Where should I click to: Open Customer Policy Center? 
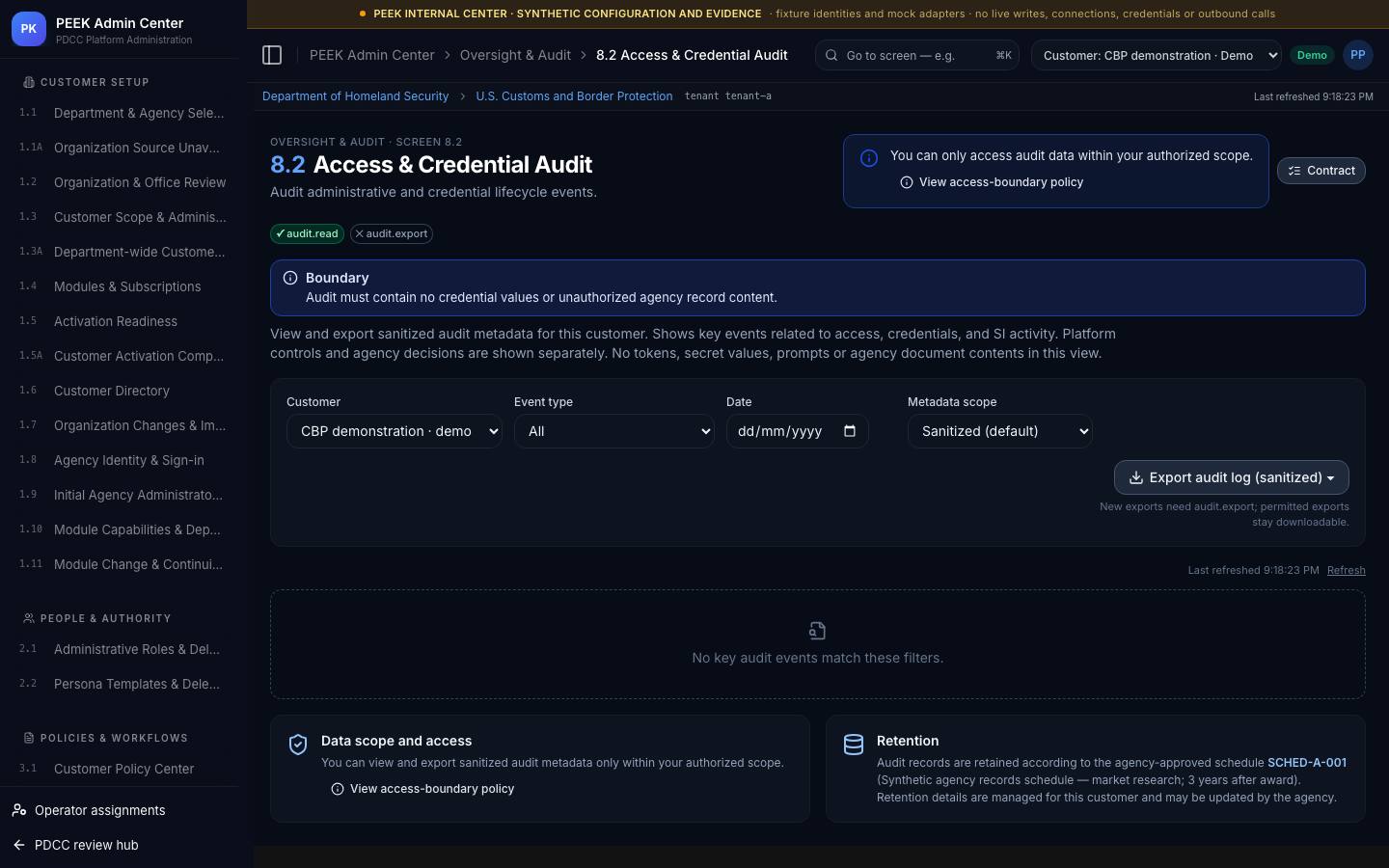(x=123, y=769)
